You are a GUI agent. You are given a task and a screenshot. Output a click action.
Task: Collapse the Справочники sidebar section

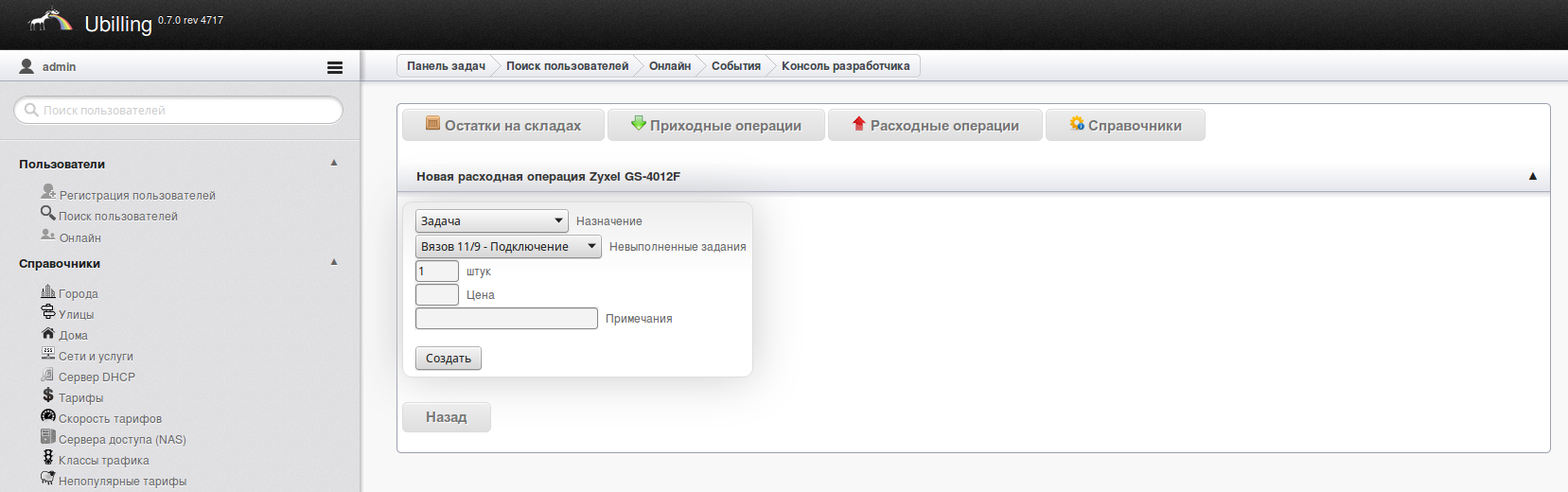point(334,262)
